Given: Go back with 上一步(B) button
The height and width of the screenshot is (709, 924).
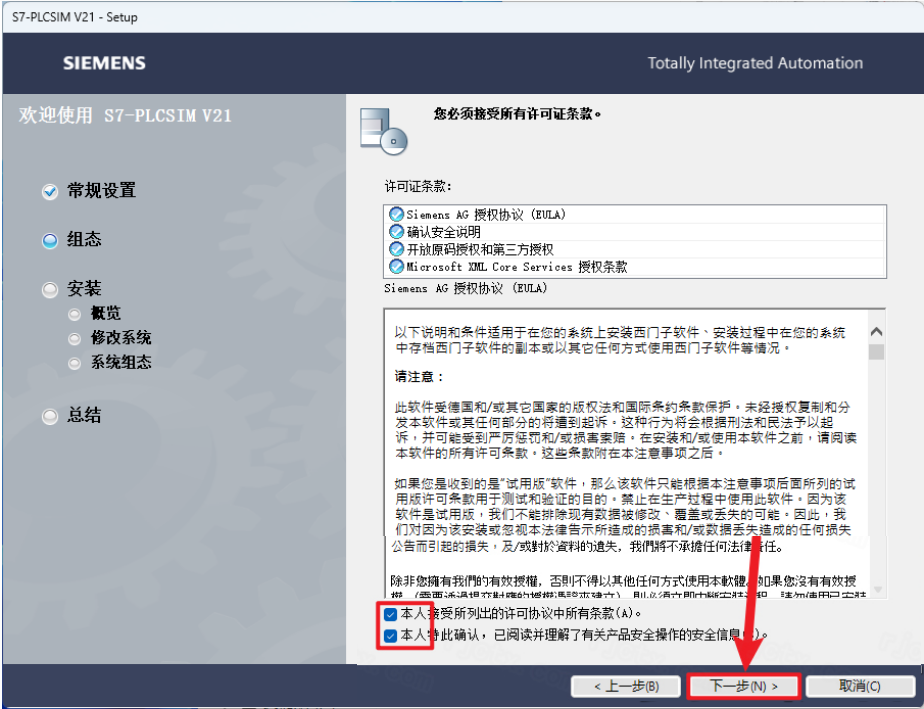Looking at the screenshot, I should click(x=626, y=686).
